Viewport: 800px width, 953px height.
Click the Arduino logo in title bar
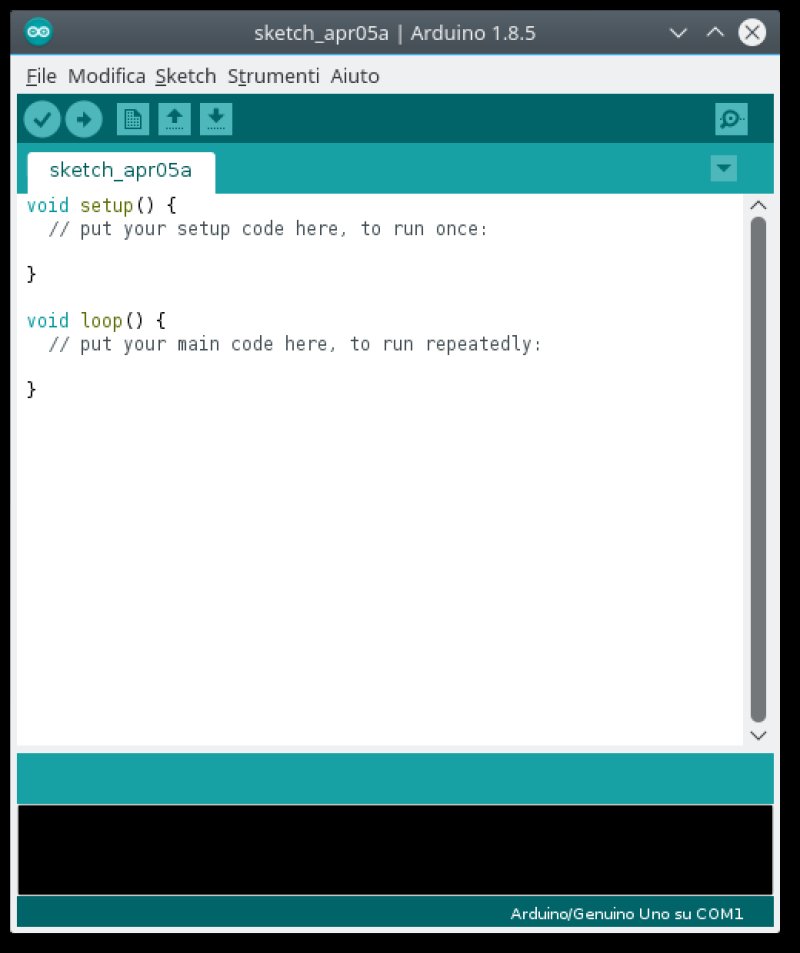click(38, 32)
